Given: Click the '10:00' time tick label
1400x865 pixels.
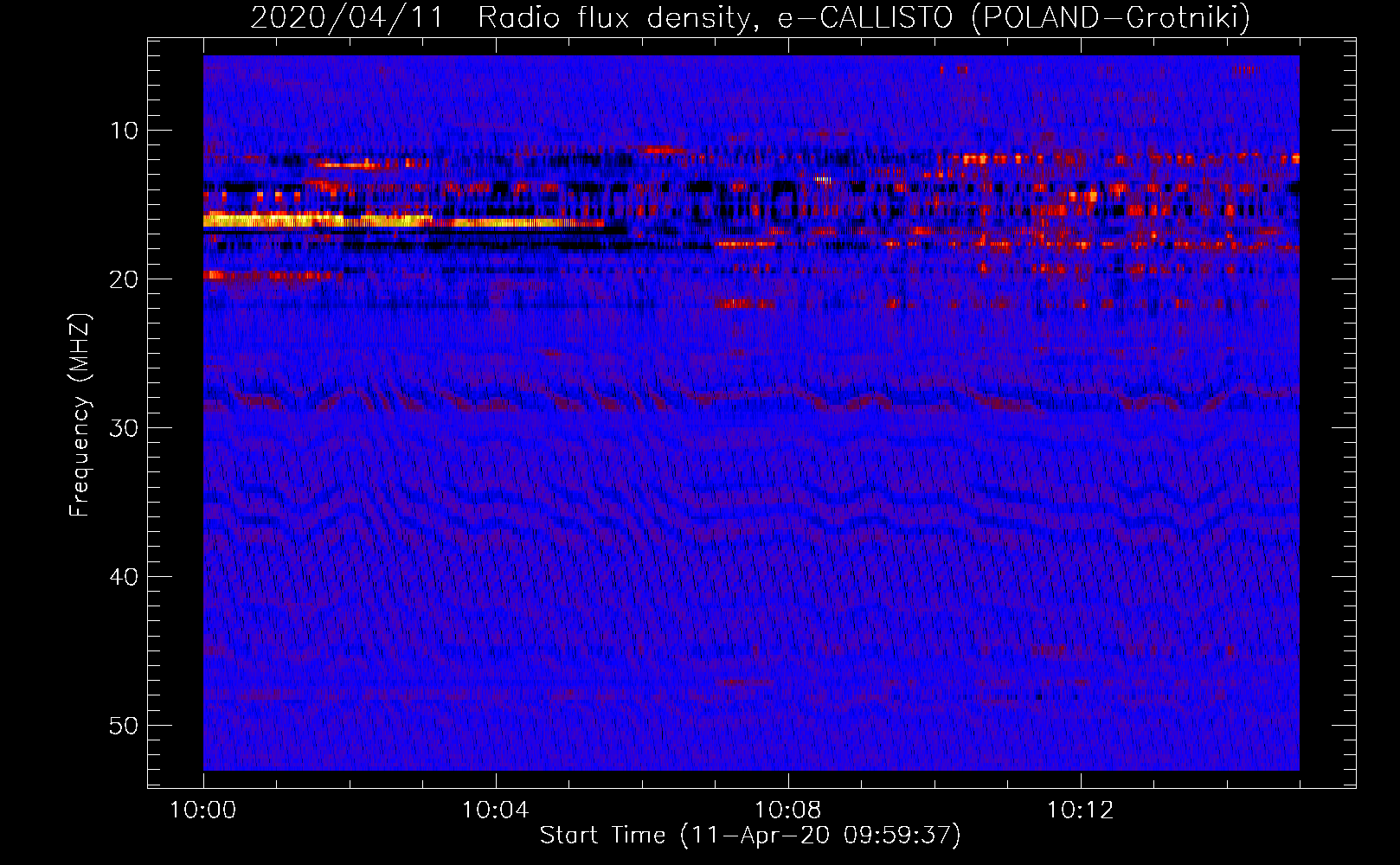Looking at the screenshot, I should coord(203,811).
